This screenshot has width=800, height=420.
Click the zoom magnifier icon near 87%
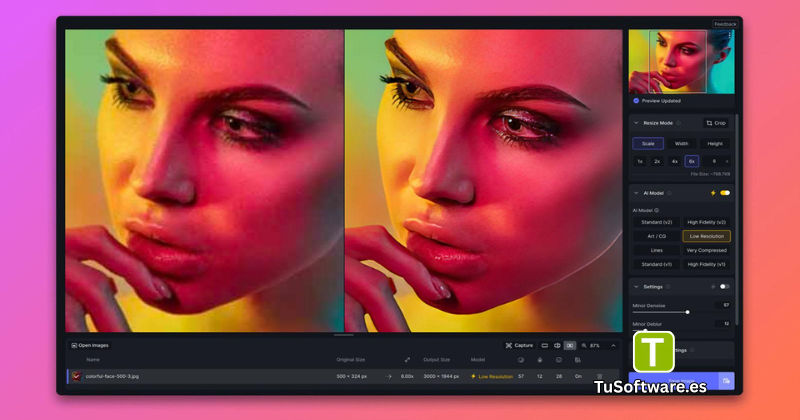click(584, 345)
